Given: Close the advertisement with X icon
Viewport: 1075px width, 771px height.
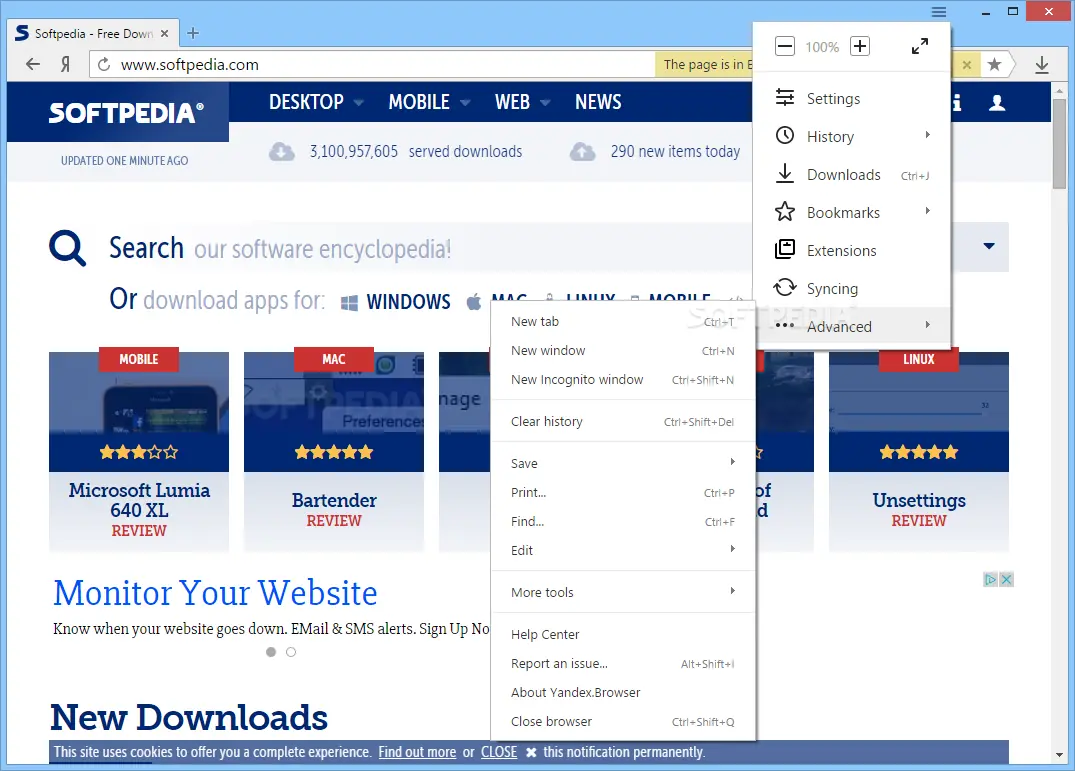Looking at the screenshot, I should coord(1006,579).
